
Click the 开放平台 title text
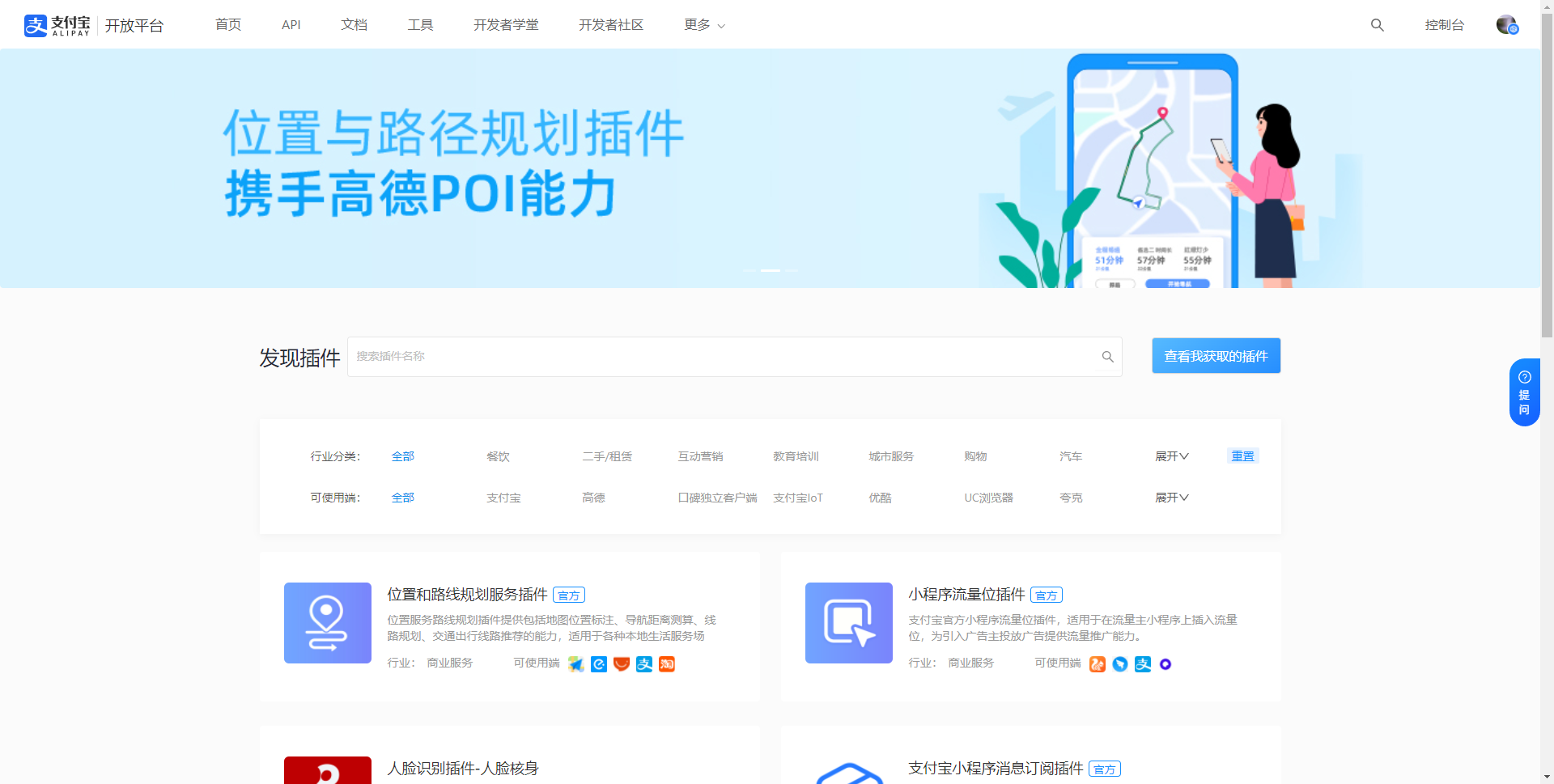[134, 26]
